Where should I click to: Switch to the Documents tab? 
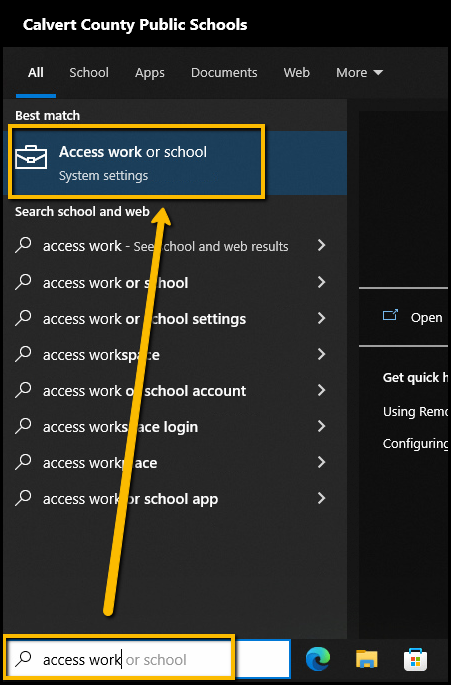(x=224, y=73)
